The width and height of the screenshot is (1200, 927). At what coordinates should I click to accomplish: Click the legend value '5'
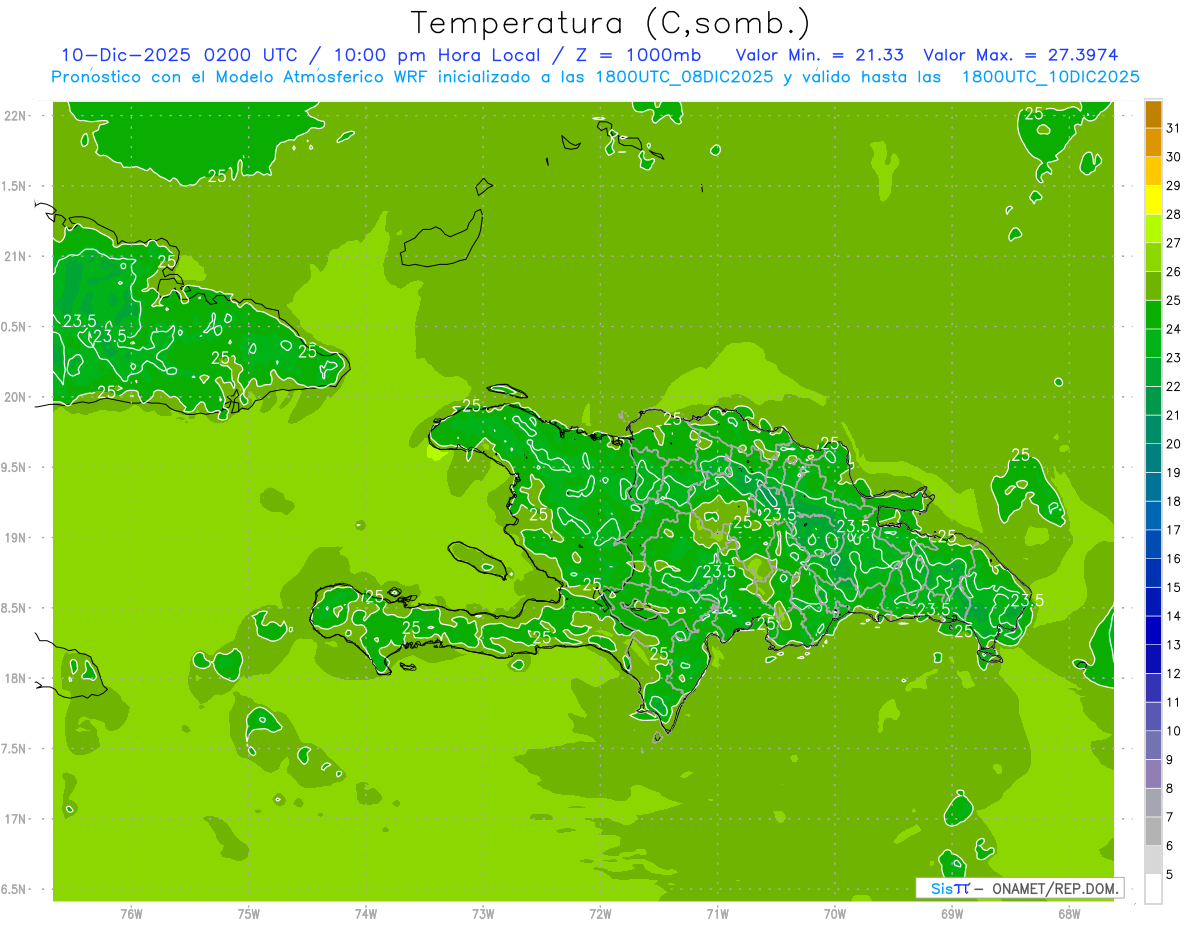click(x=1170, y=875)
